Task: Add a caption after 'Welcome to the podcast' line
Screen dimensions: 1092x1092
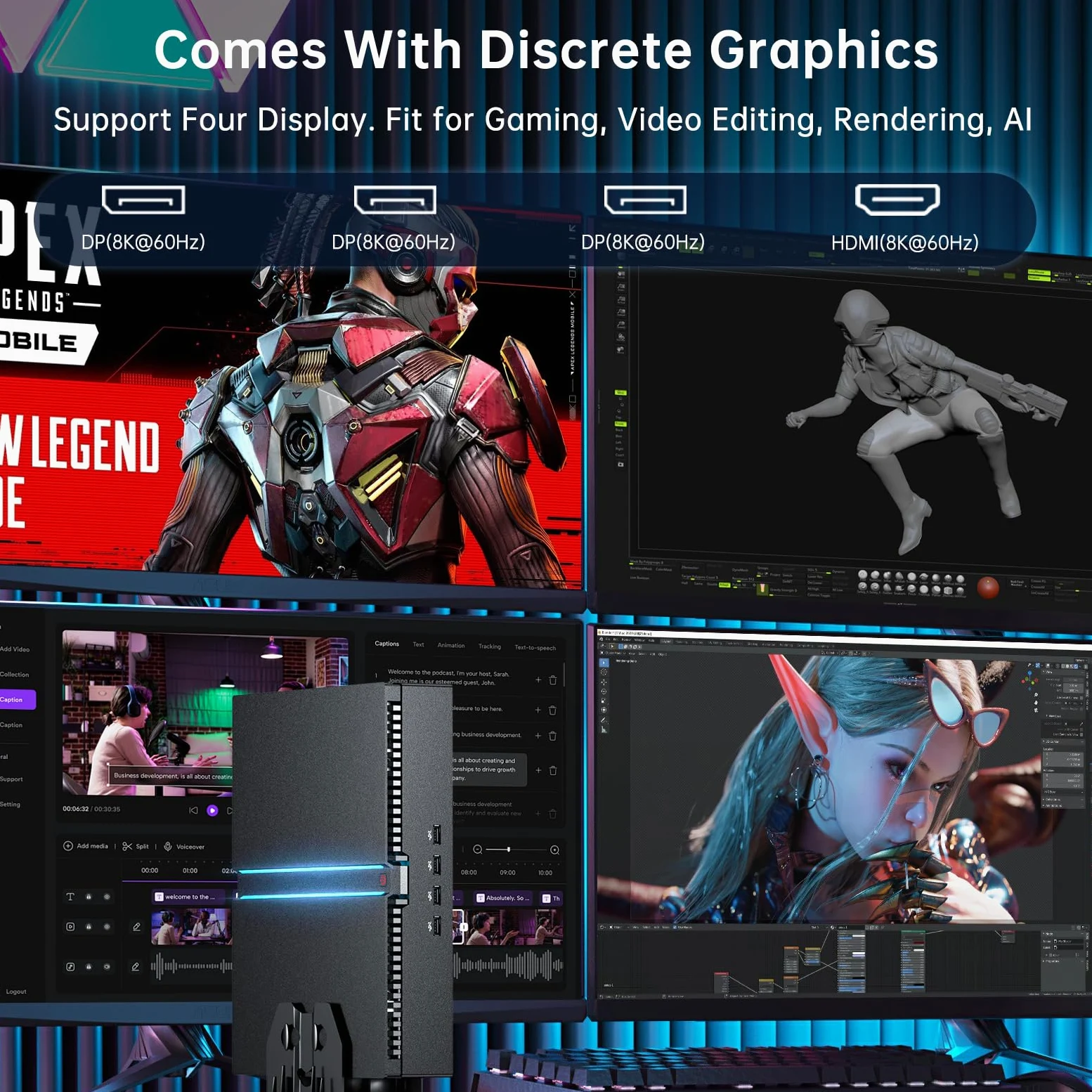Action: coord(538,680)
